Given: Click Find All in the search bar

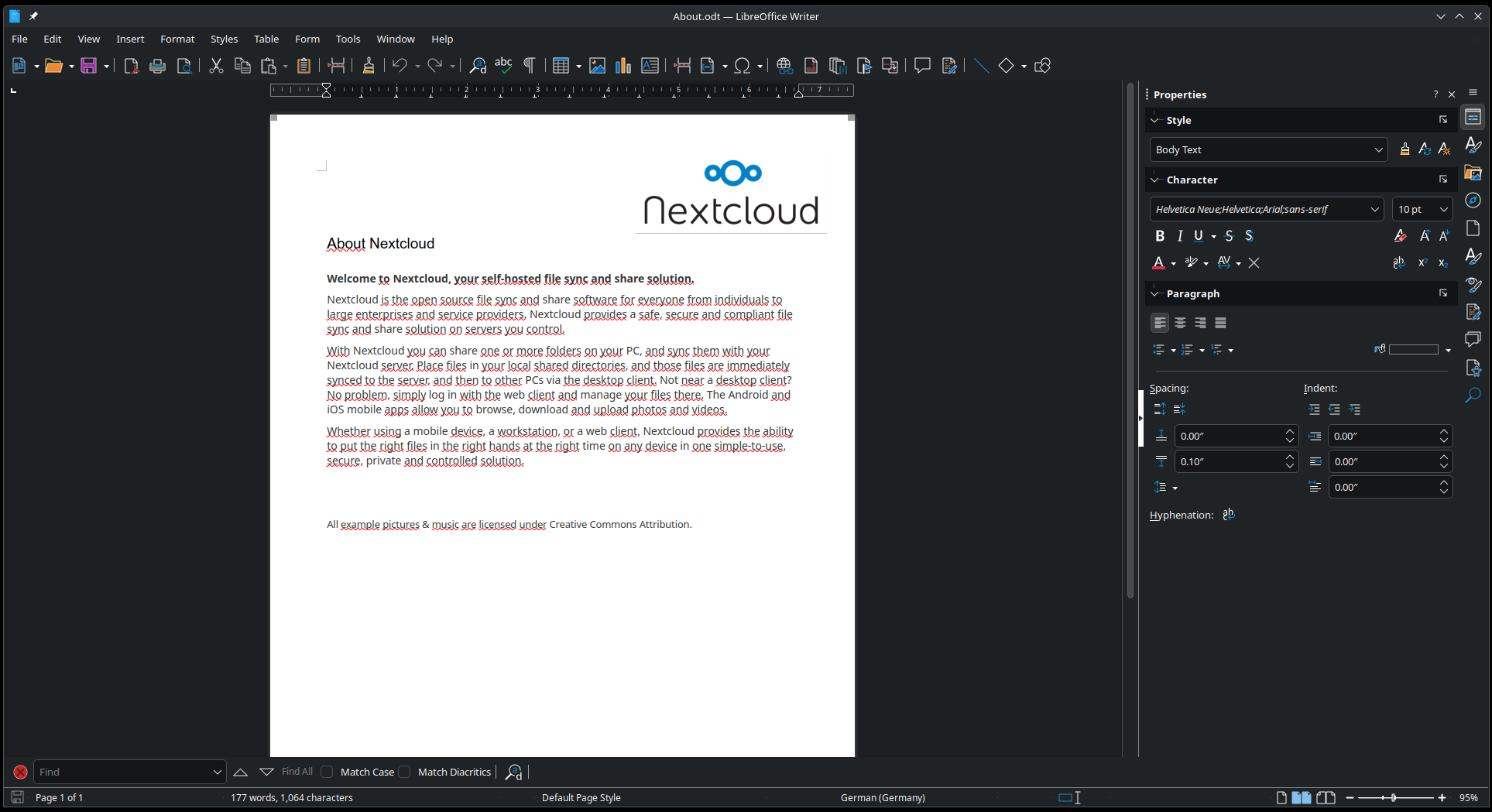Looking at the screenshot, I should click(x=297, y=772).
